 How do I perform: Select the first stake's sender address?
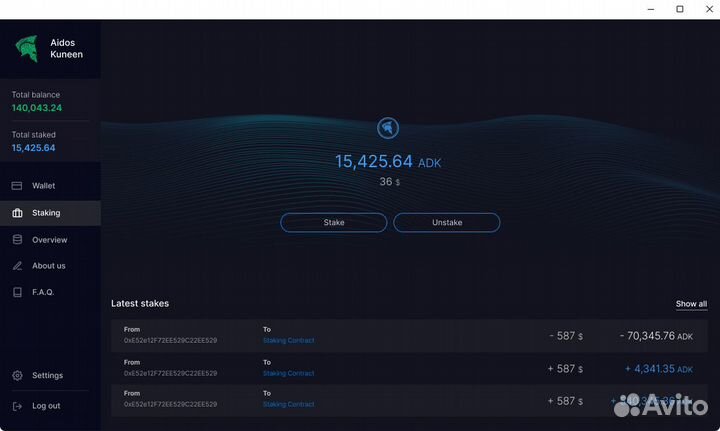170,341
